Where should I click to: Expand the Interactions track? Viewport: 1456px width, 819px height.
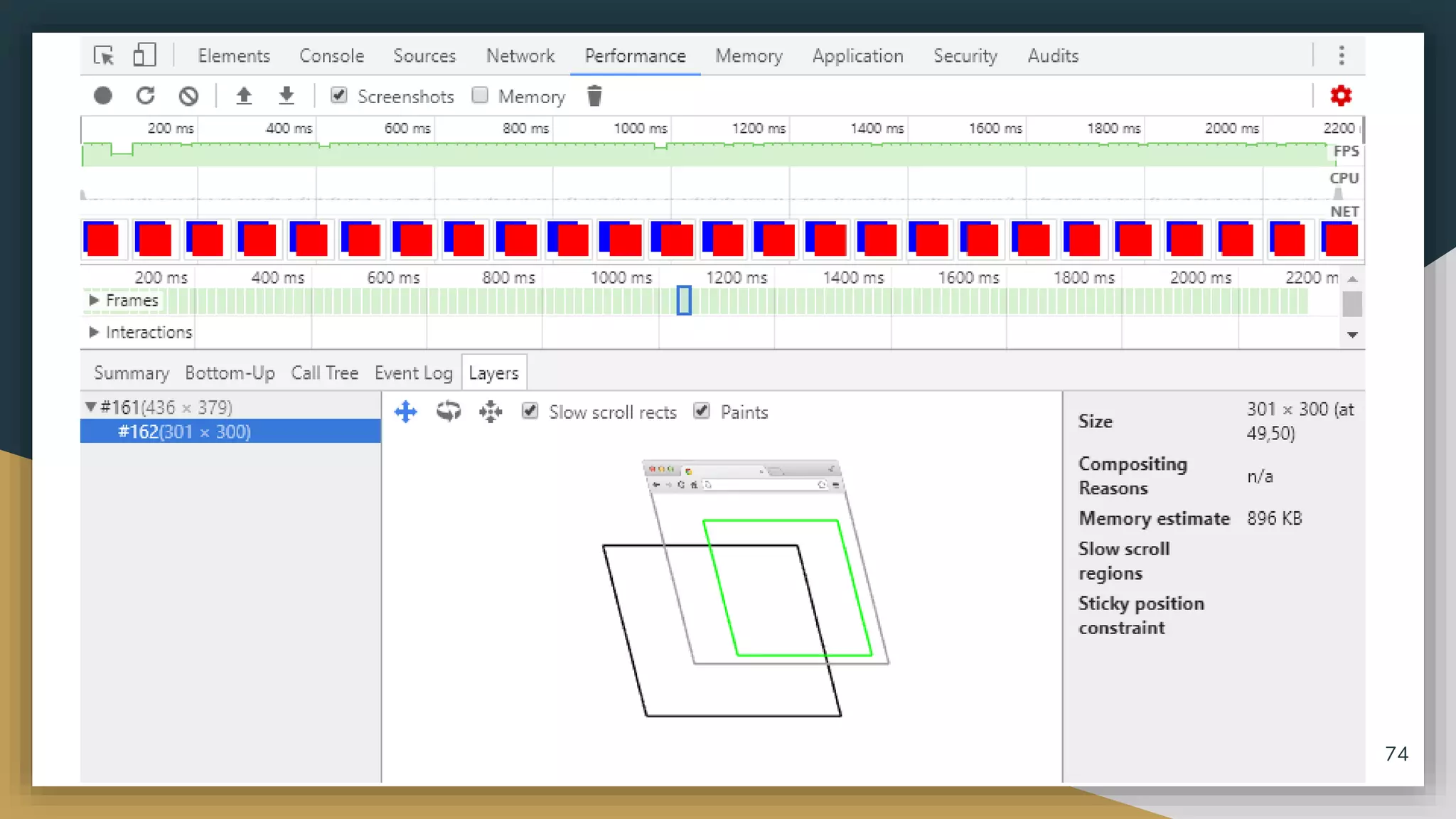pos(93,332)
